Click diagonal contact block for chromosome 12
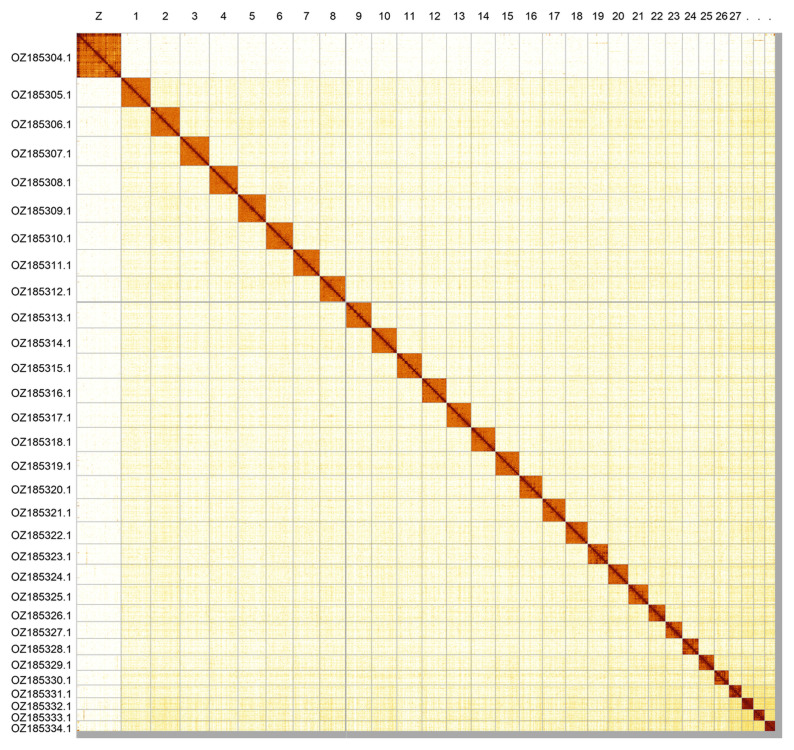This screenshot has width=794, height=750. point(434,391)
